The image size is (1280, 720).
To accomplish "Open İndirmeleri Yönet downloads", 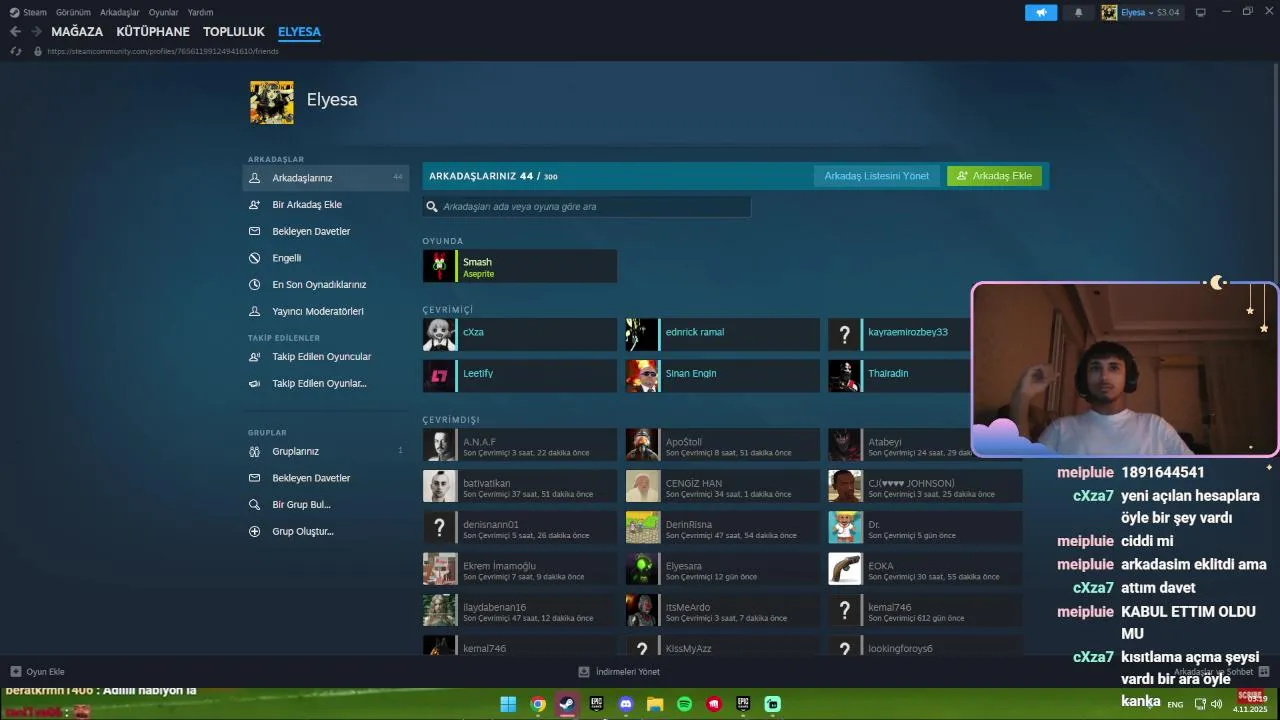I will point(619,672).
